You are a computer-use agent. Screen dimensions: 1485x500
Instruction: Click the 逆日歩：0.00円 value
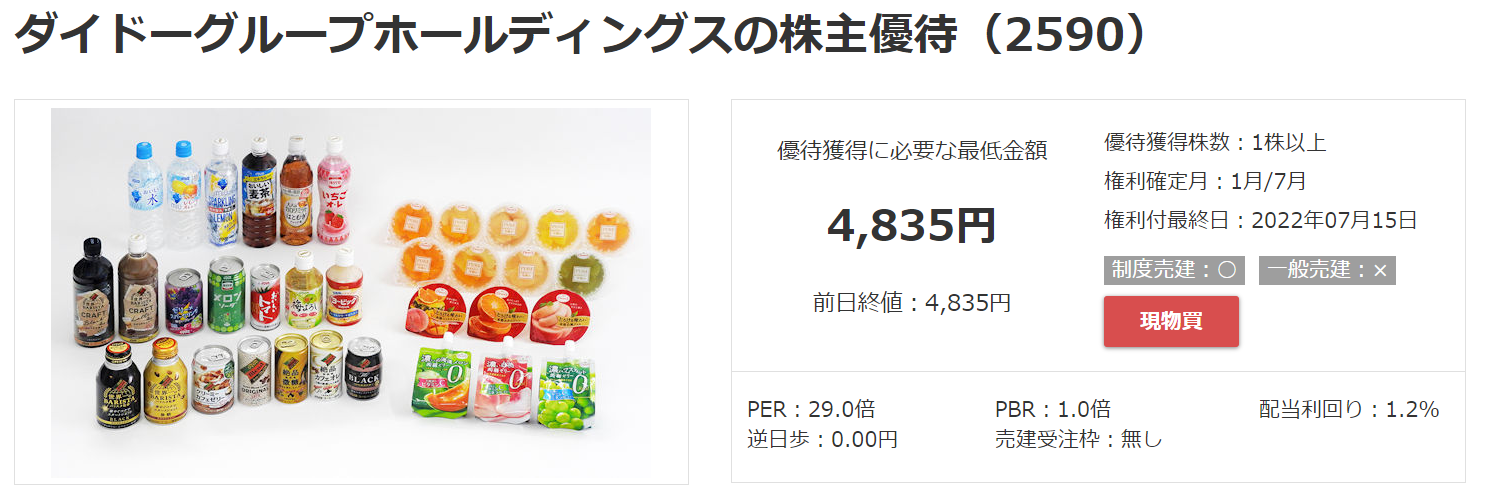[822, 439]
